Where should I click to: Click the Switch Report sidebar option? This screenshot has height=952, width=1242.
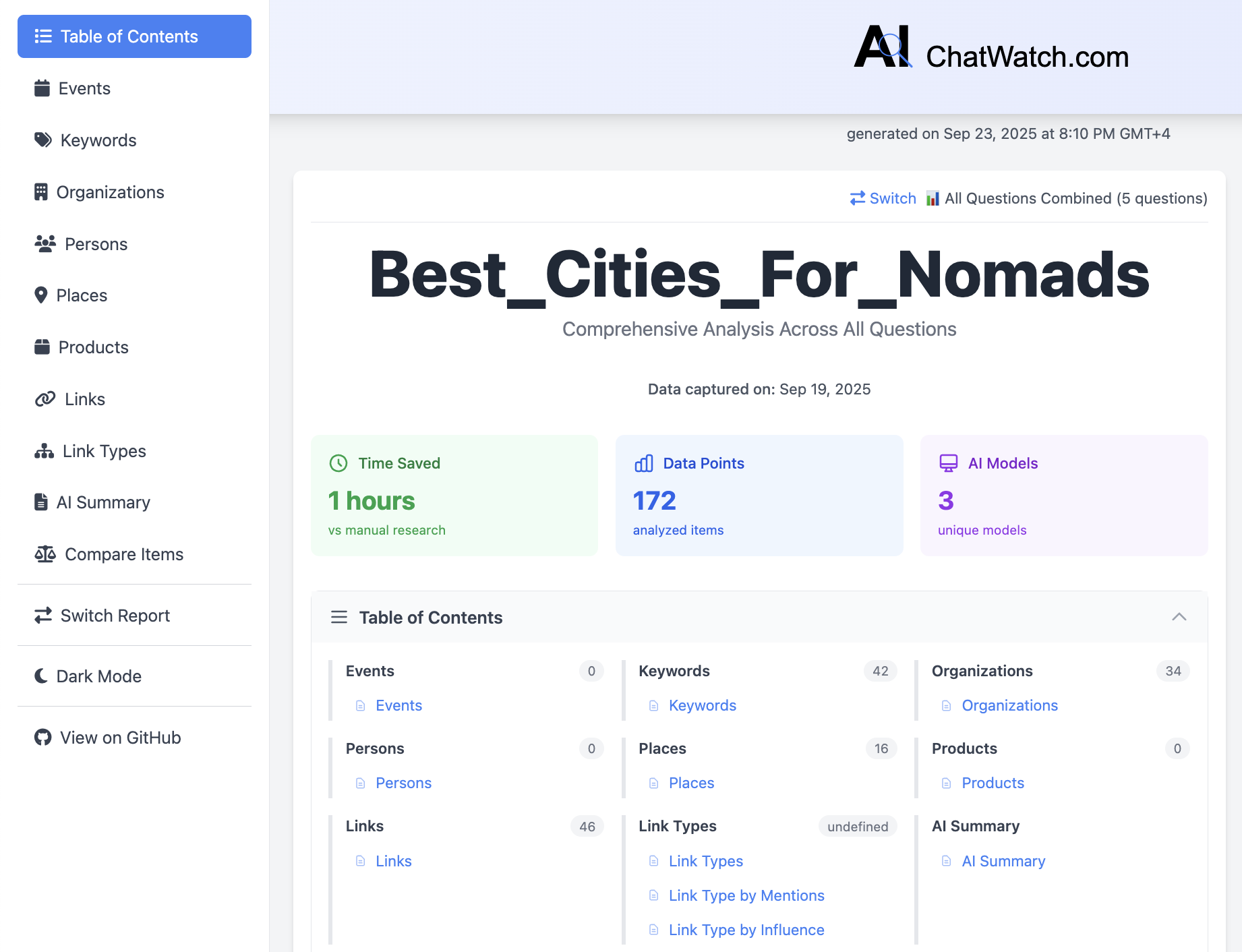pos(115,616)
